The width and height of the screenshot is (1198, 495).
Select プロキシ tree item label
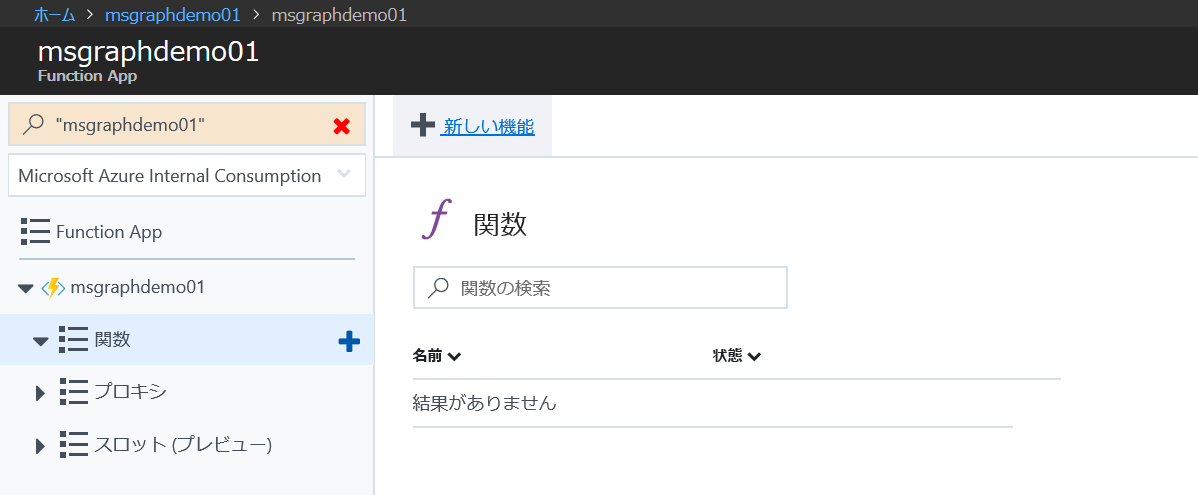130,392
